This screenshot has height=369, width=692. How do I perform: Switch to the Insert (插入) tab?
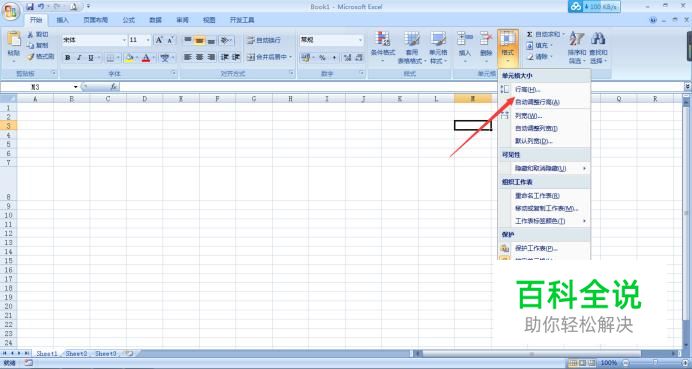63,20
